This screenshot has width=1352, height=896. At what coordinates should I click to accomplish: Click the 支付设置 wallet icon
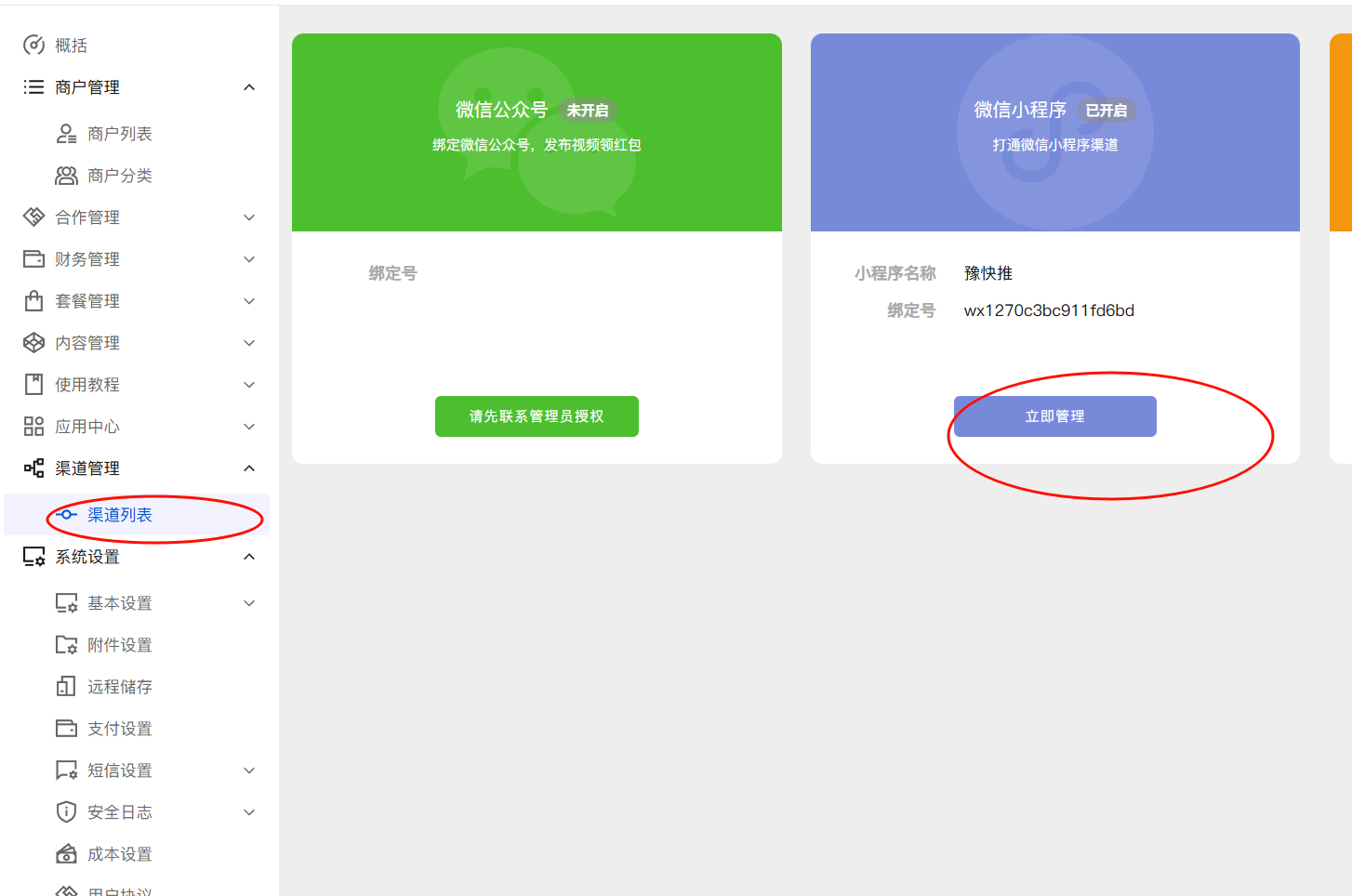pos(66,728)
